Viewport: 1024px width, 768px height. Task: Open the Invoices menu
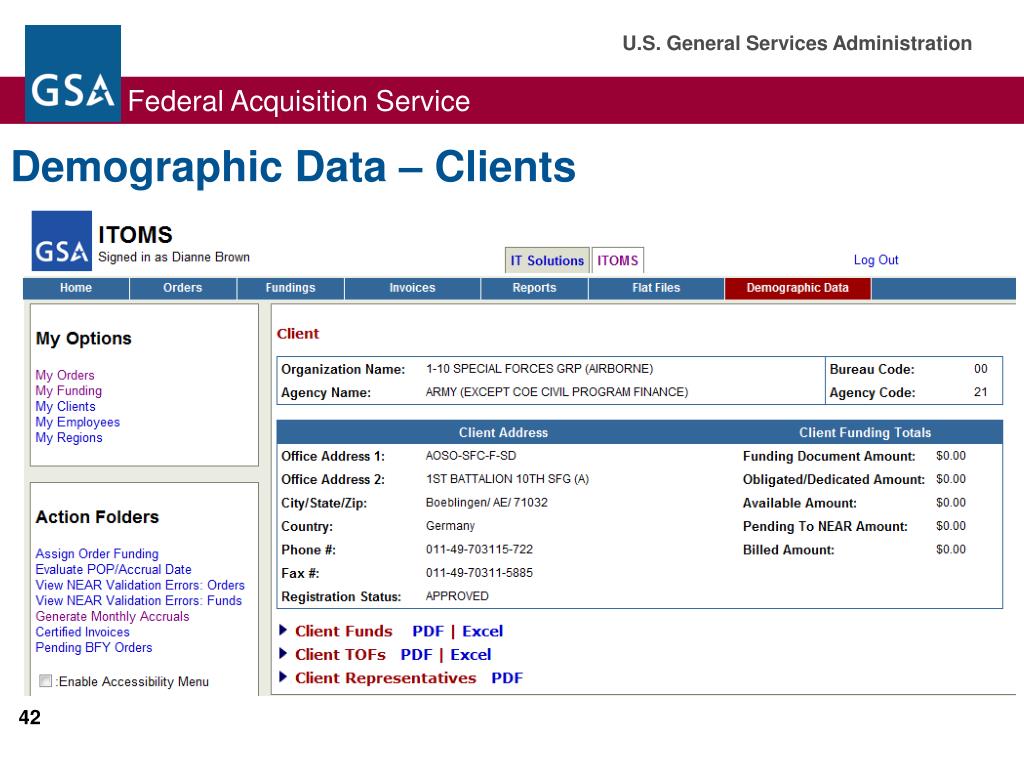click(412, 288)
